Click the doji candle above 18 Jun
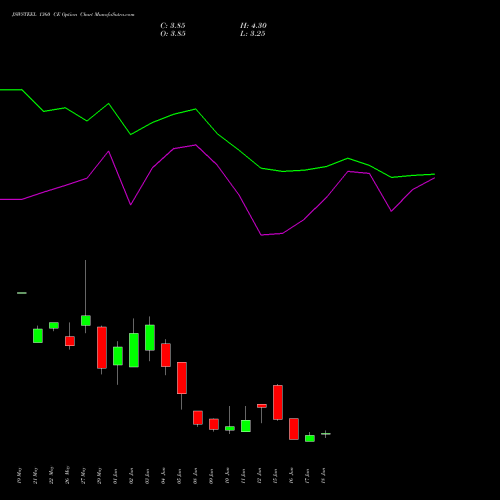Image resolution: width=500 pixels, height=500 pixels. point(326,434)
